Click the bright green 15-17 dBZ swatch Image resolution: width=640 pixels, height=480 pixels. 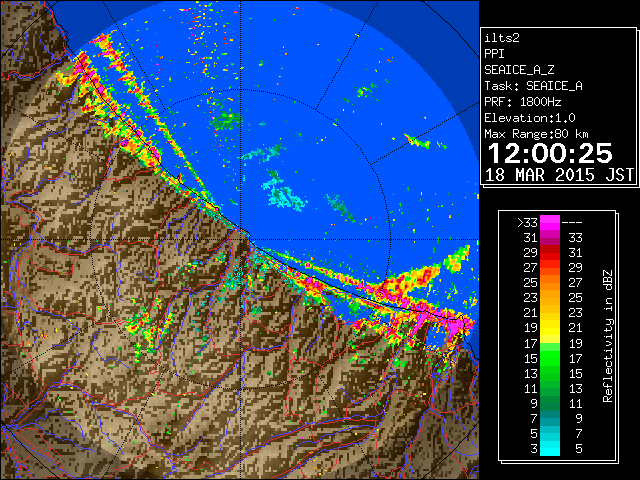(x=550, y=358)
